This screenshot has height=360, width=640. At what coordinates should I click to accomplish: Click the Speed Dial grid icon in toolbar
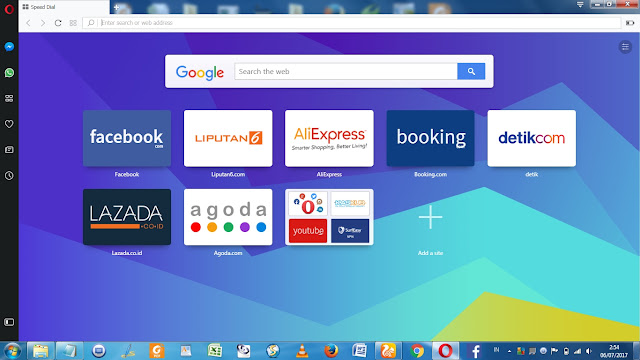tap(73, 23)
